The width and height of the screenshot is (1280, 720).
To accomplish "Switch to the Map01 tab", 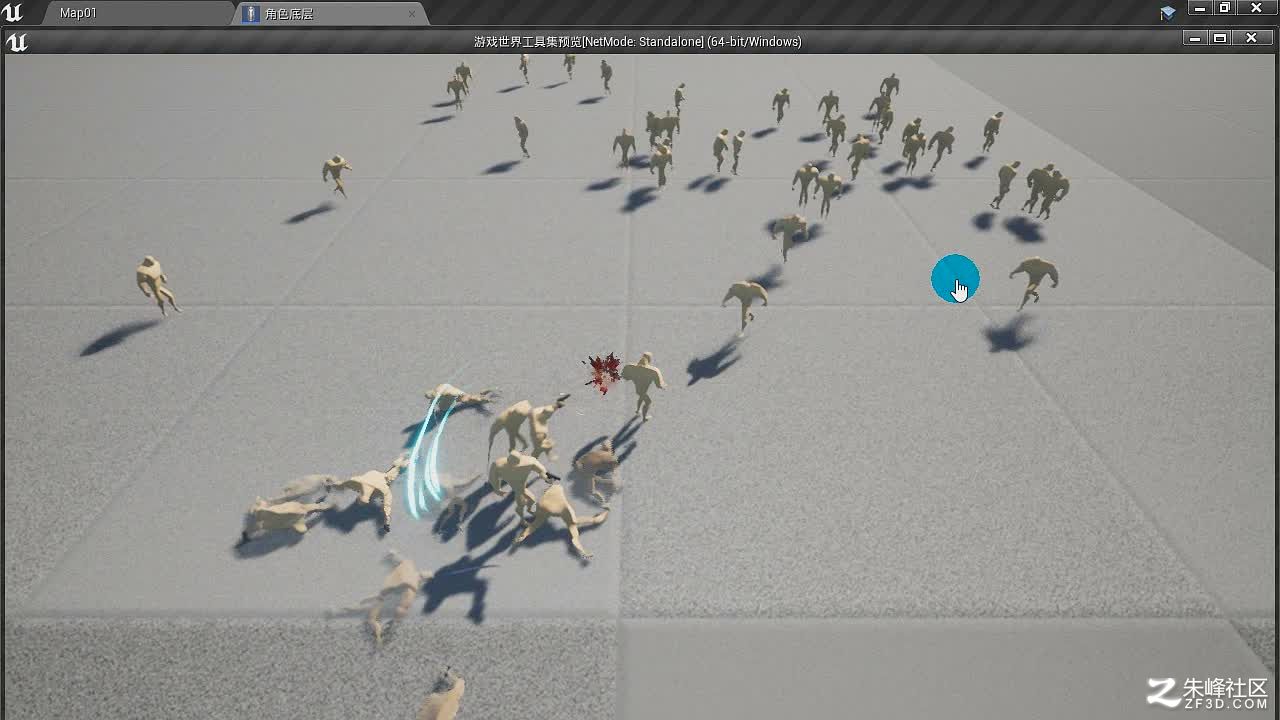I will click(x=137, y=13).
